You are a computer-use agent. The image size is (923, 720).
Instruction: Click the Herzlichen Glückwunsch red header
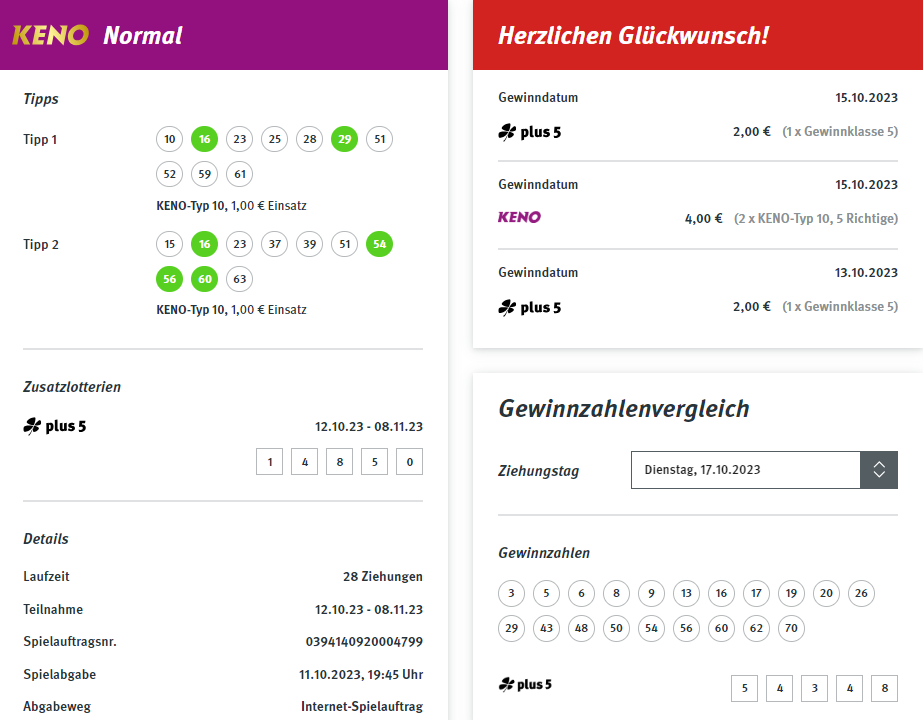coord(633,36)
